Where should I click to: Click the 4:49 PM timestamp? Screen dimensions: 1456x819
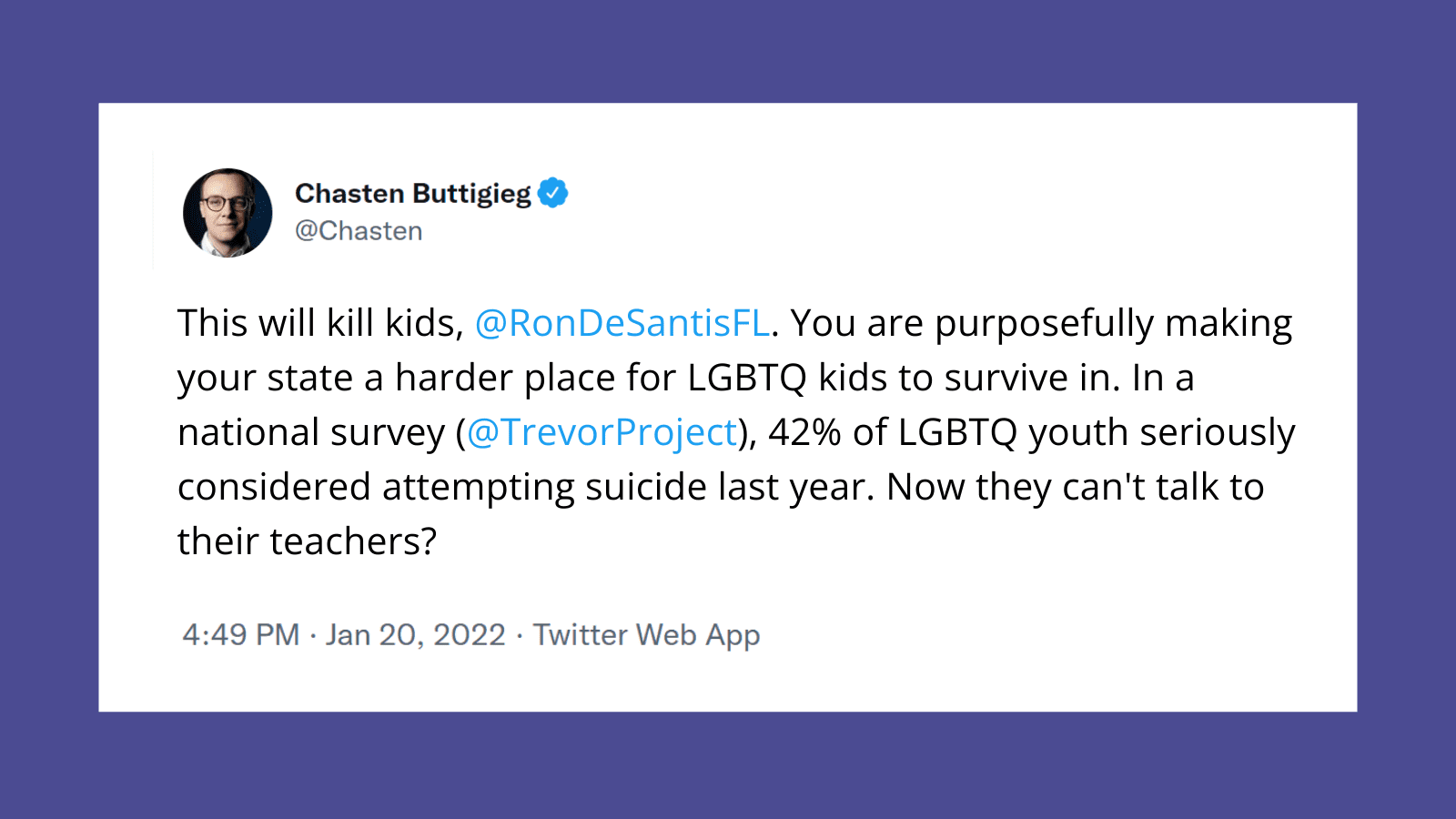241,634
